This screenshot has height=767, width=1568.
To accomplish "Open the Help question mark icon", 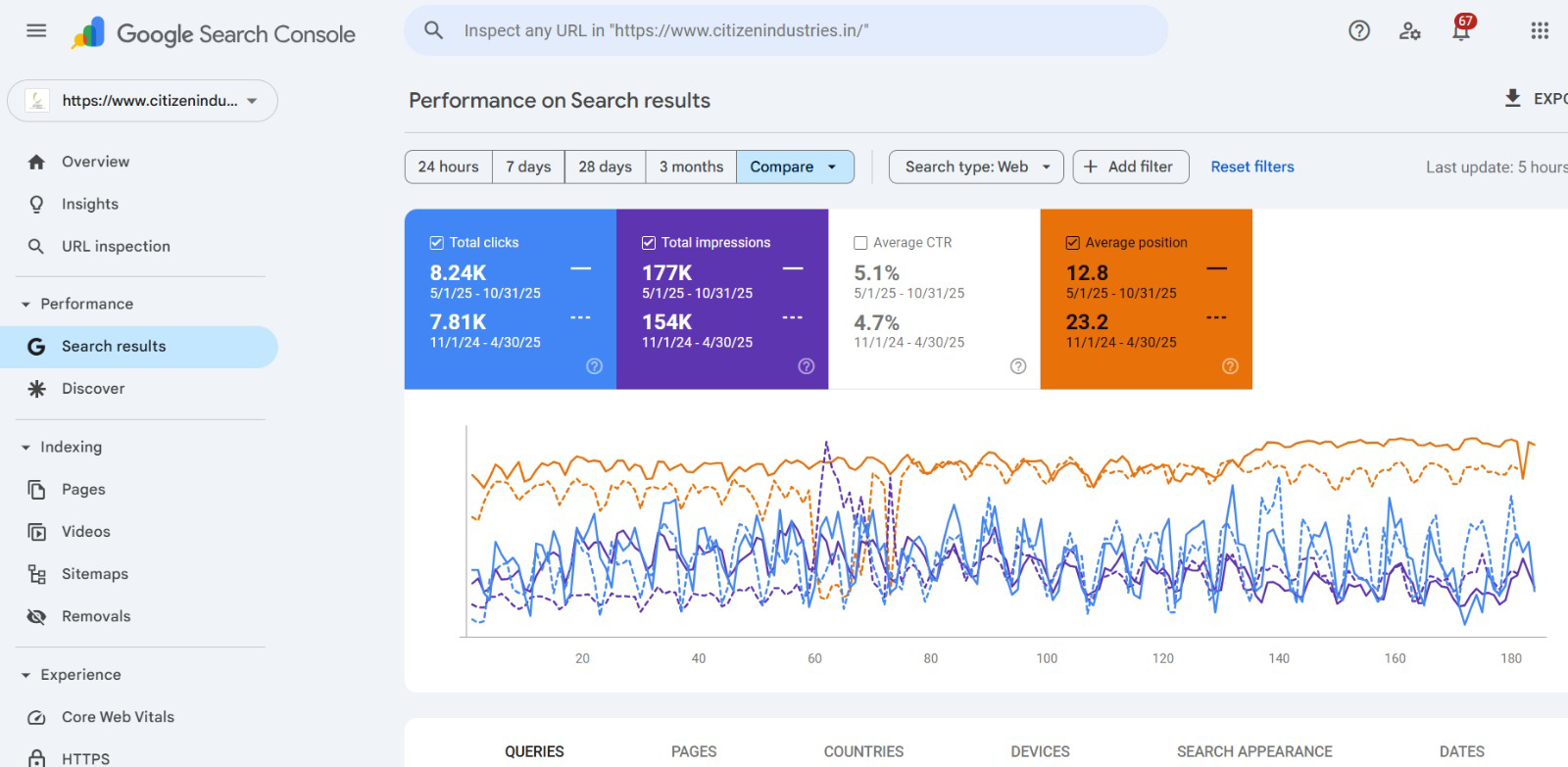I will pyautogui.click(x=1359, y=30).
